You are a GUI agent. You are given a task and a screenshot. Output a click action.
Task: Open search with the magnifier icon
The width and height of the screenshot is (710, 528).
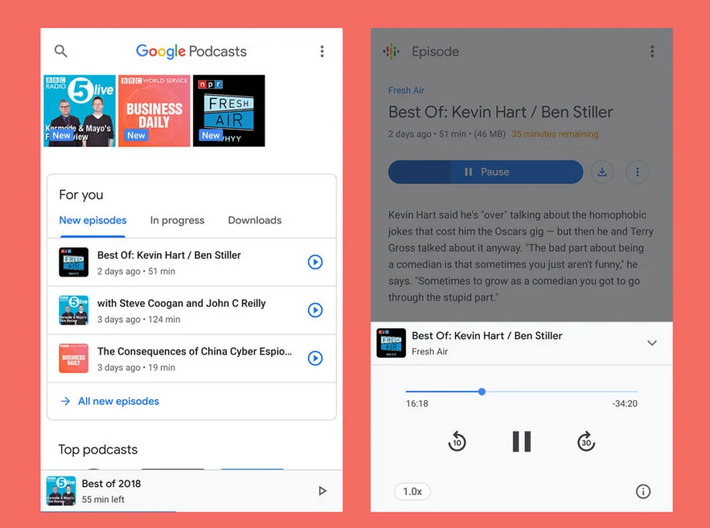[x=61, y=51]
